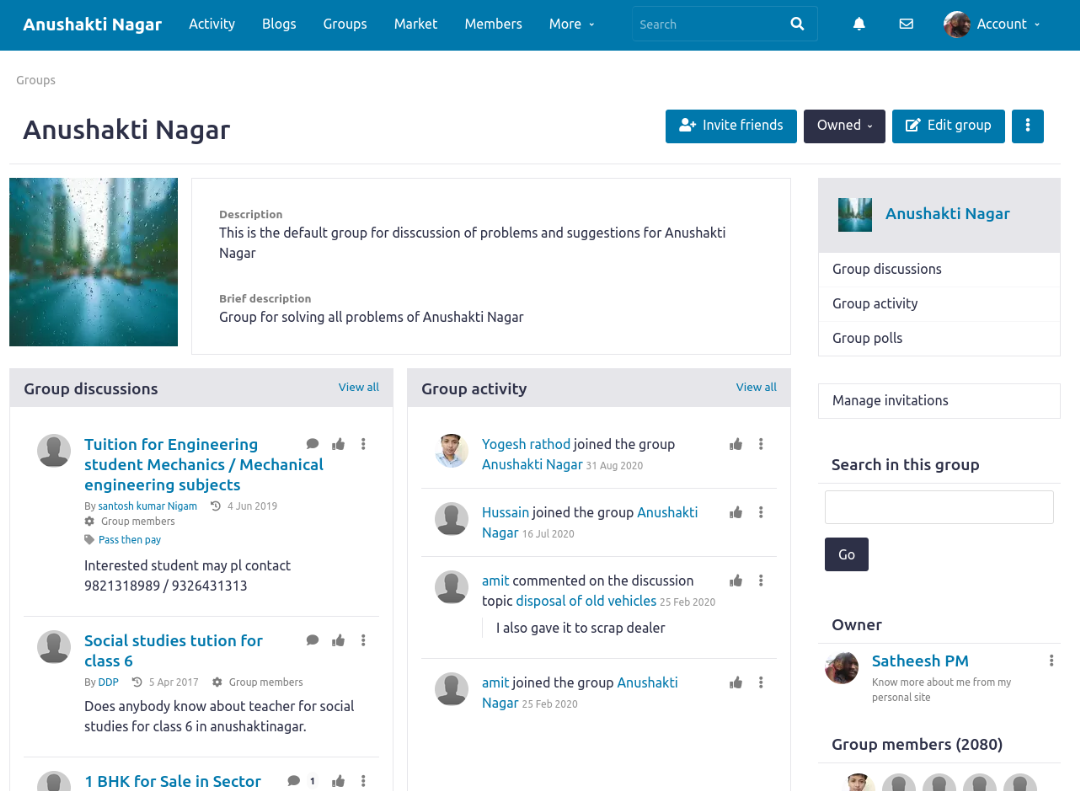Open the Account dropdown menu

coord(992,24)
